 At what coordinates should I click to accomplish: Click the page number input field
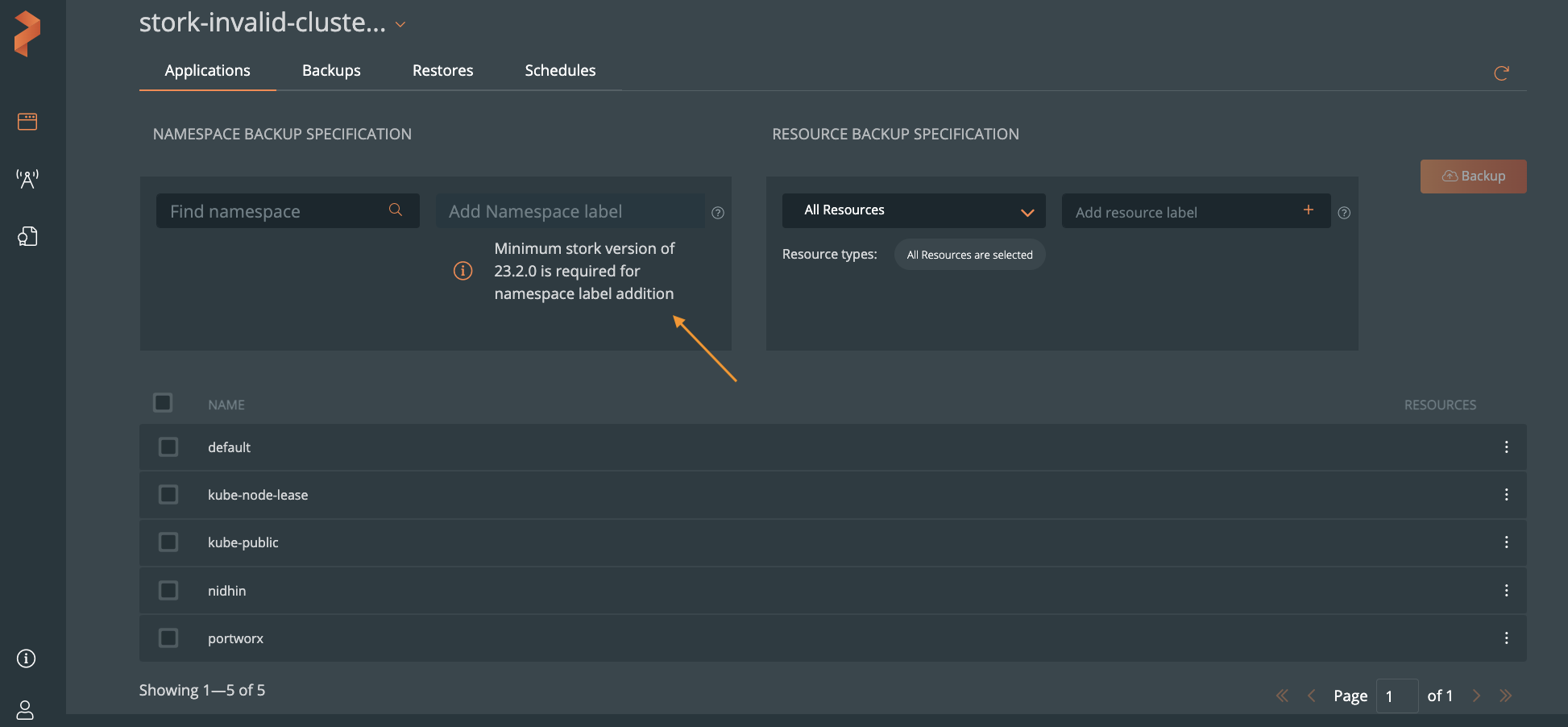coord(1396,696)
